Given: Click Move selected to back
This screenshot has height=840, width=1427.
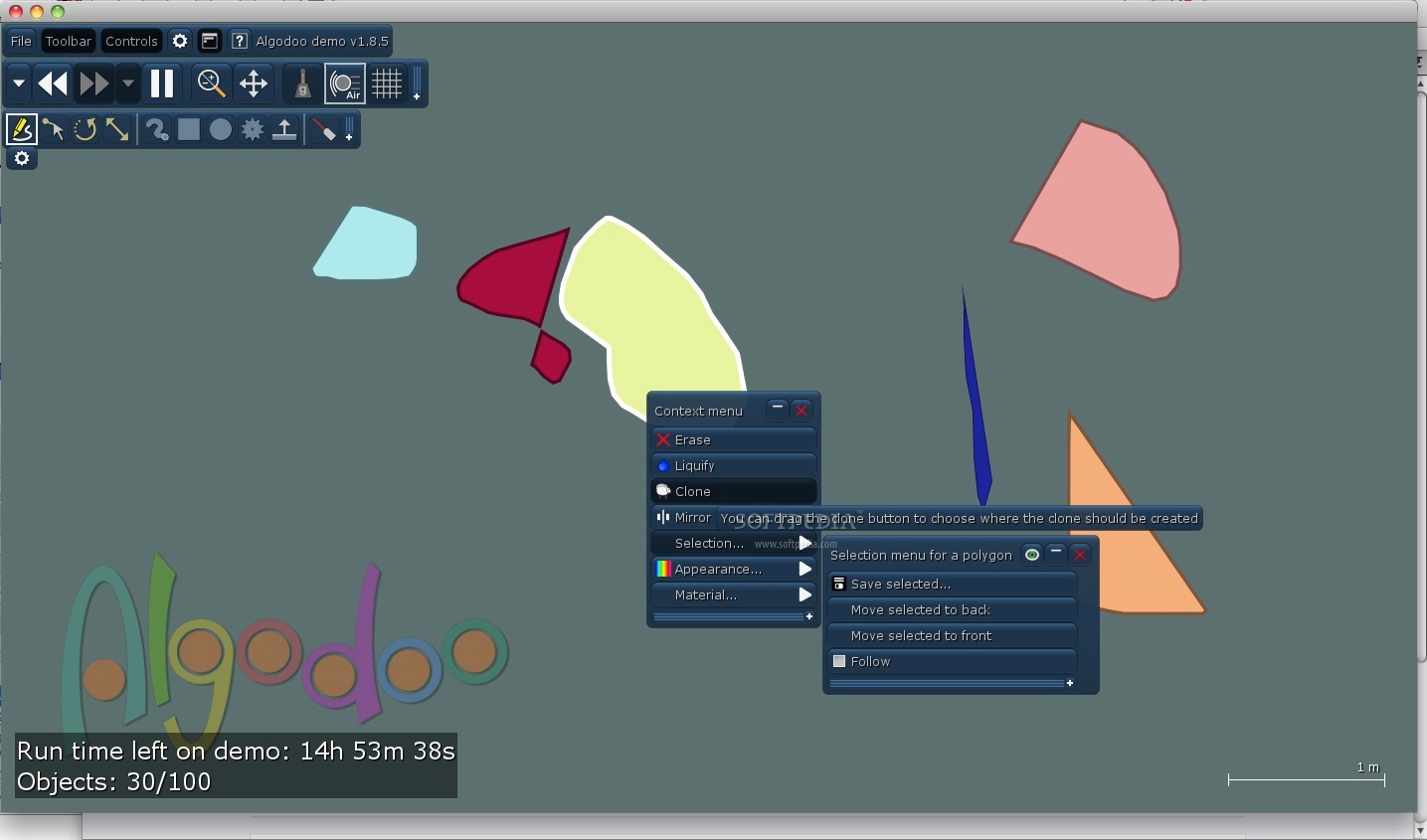Looking at the screenshot, I should (953, 609).
